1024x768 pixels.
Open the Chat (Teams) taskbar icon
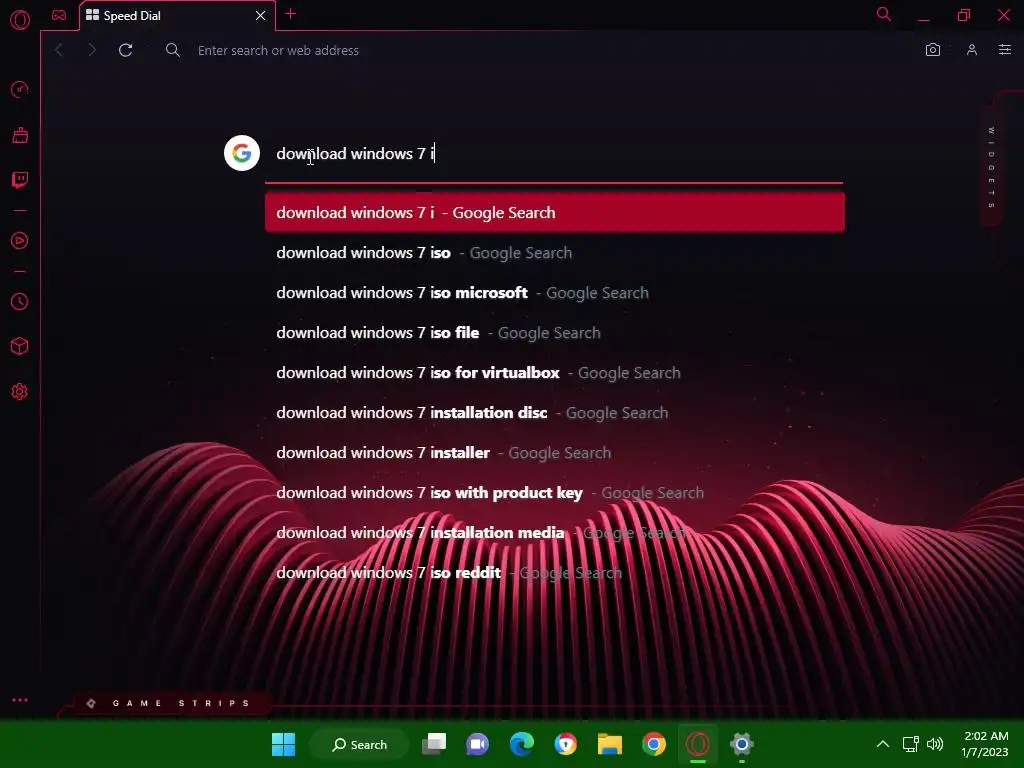(x=477, y=744)
